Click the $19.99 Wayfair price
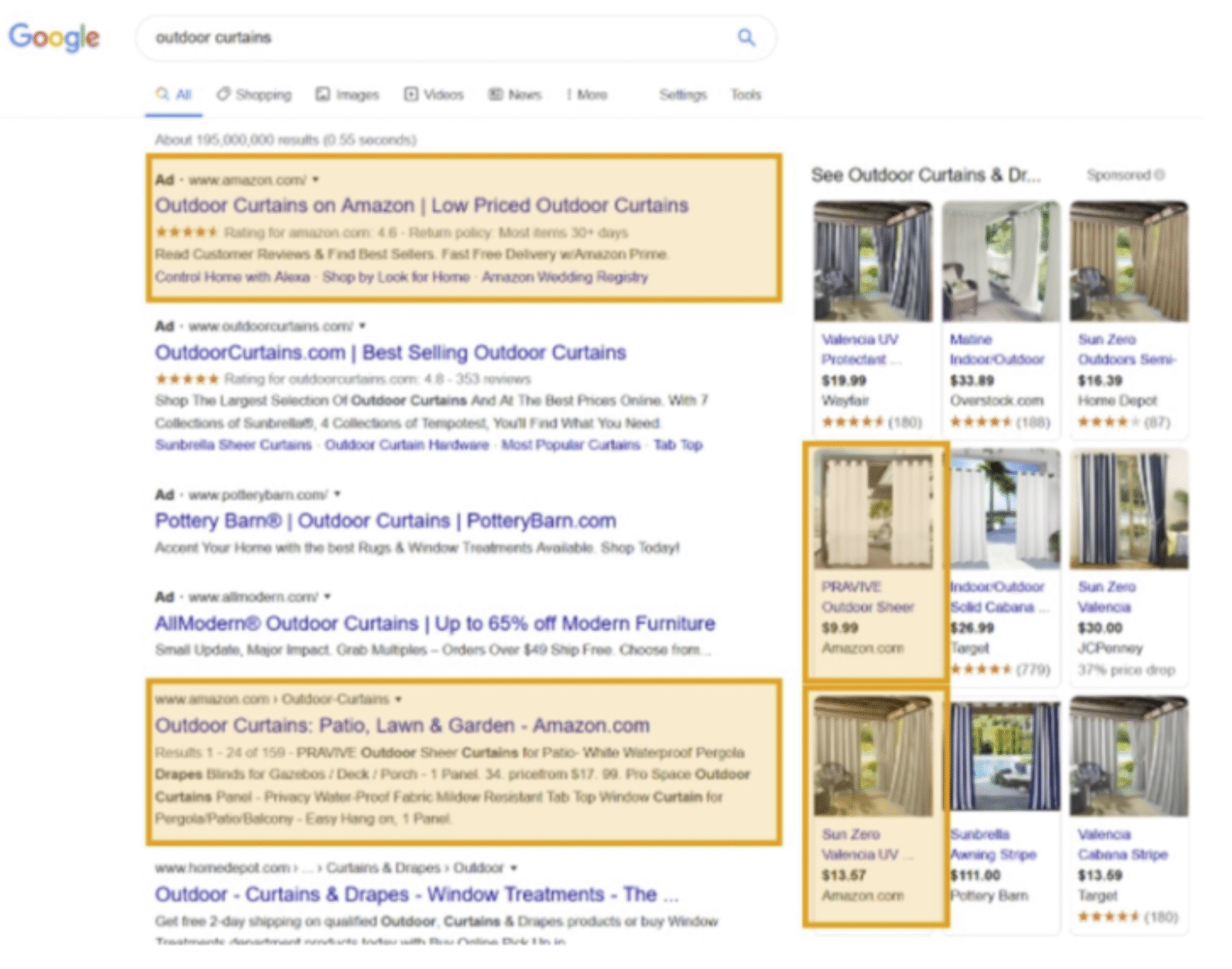 coord(844,380)
